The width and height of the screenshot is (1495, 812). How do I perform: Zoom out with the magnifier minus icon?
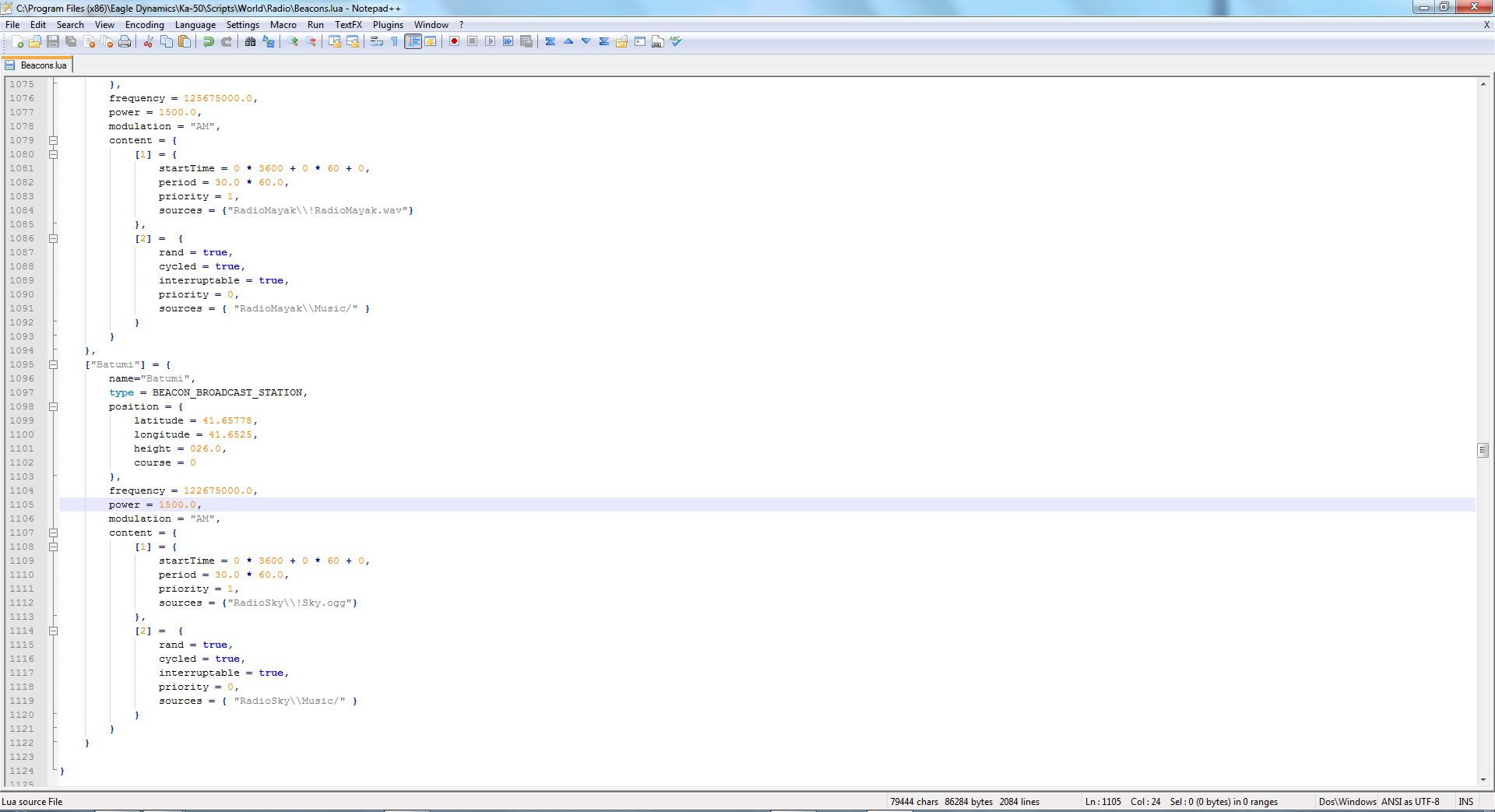(311, 42)
